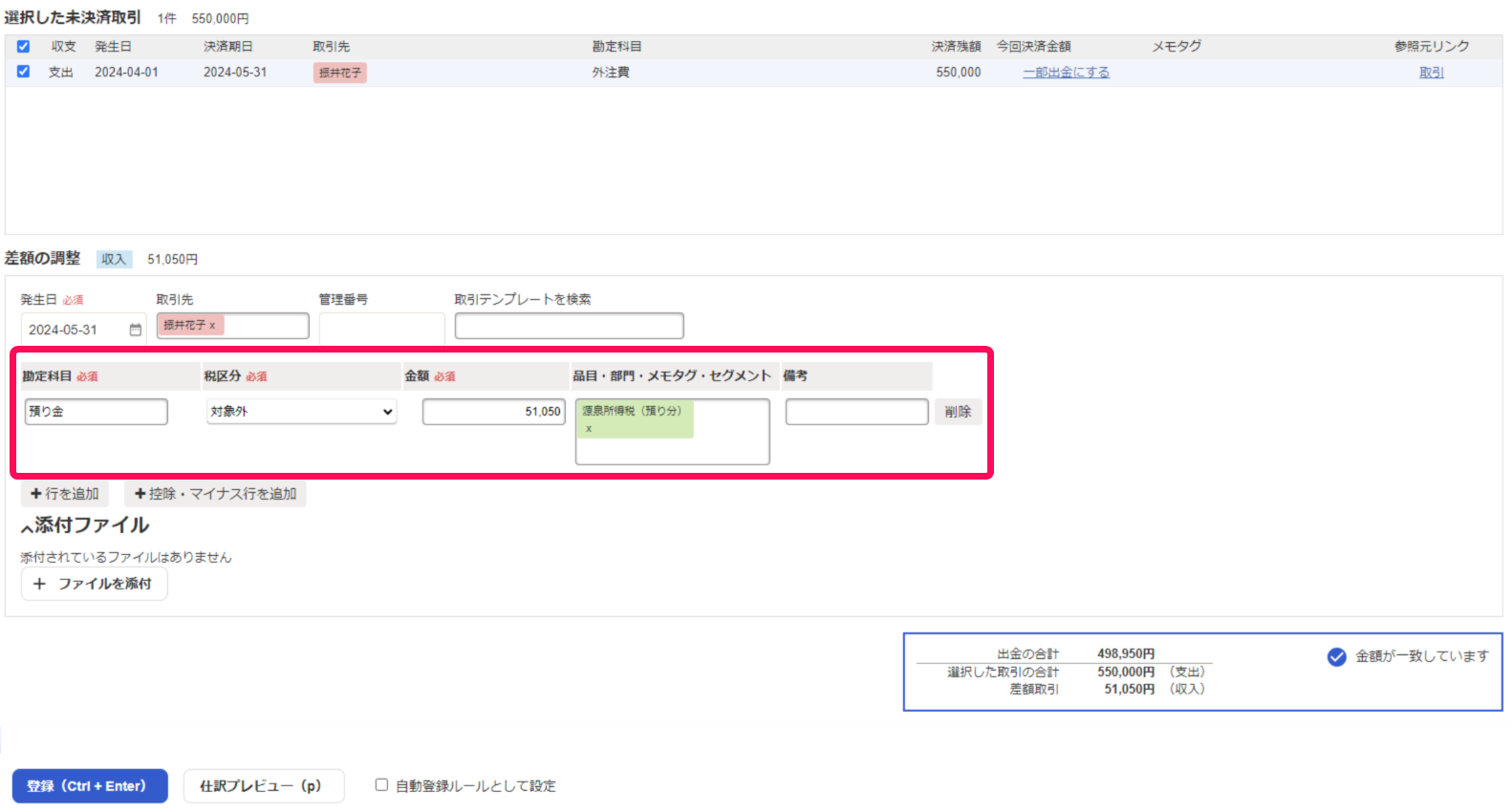Enable 自動登録ルールとして設定 checkbox
Viewport: 1512px width, 812px height.
coord(381,785)
